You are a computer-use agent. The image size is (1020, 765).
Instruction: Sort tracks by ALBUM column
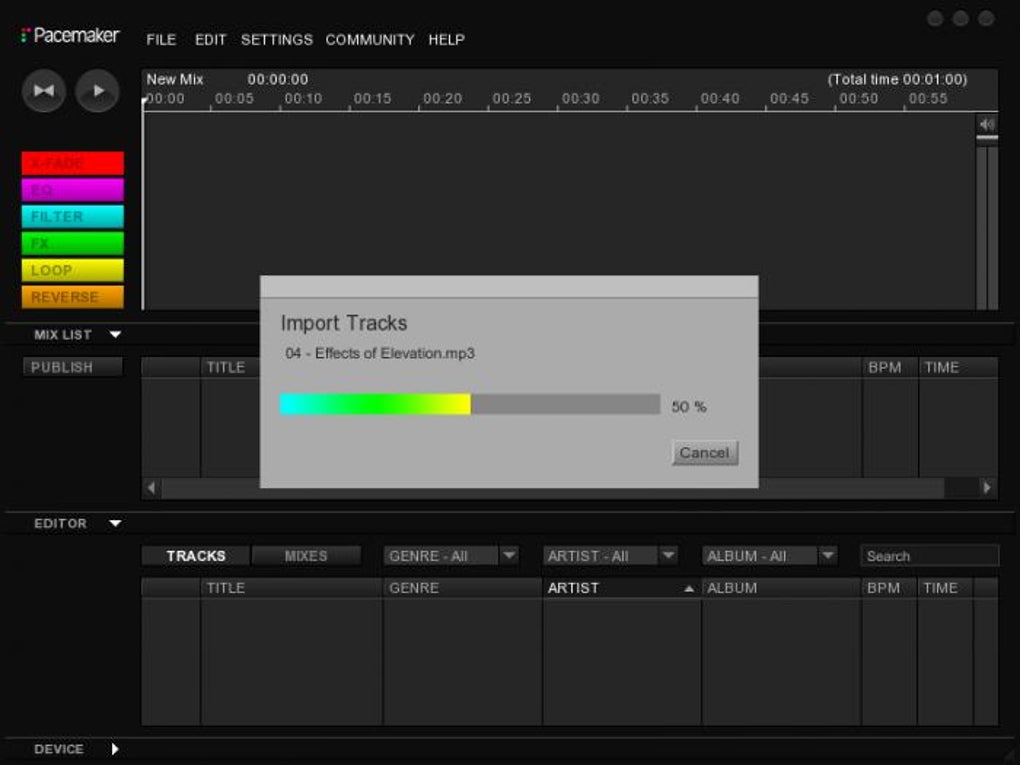[x=781, y=588]
